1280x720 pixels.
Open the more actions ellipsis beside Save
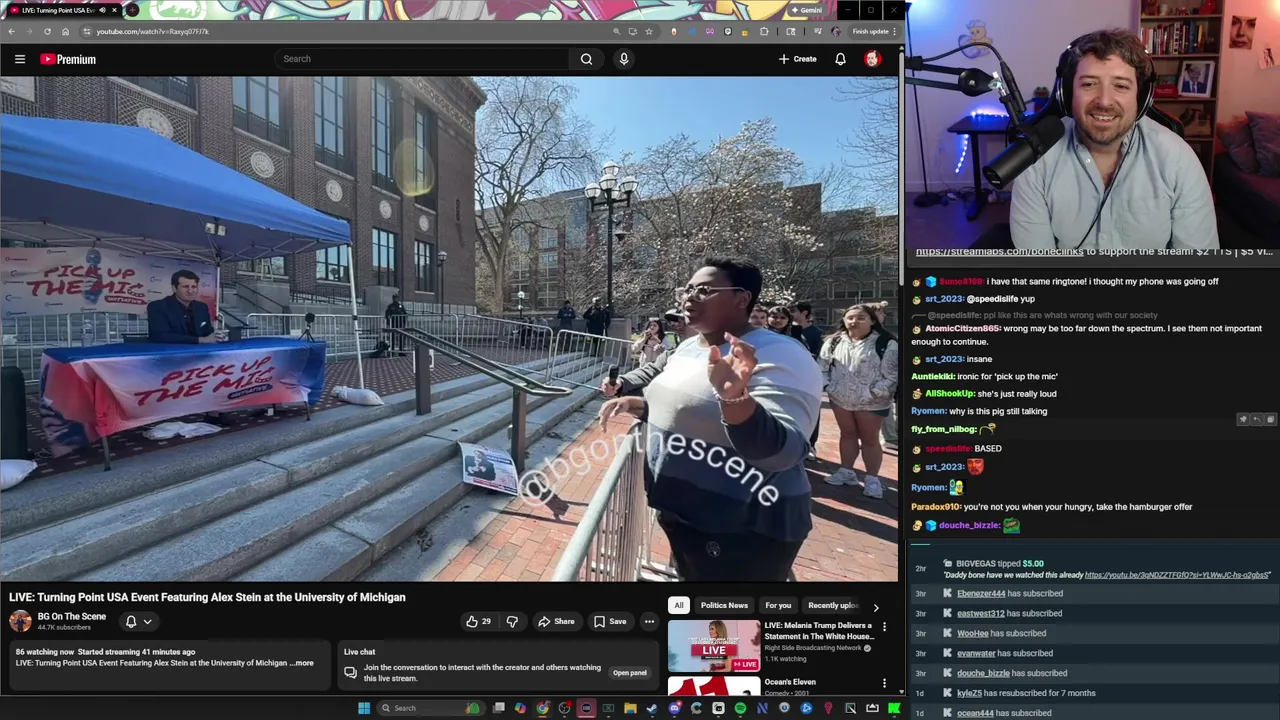(649, 622)
